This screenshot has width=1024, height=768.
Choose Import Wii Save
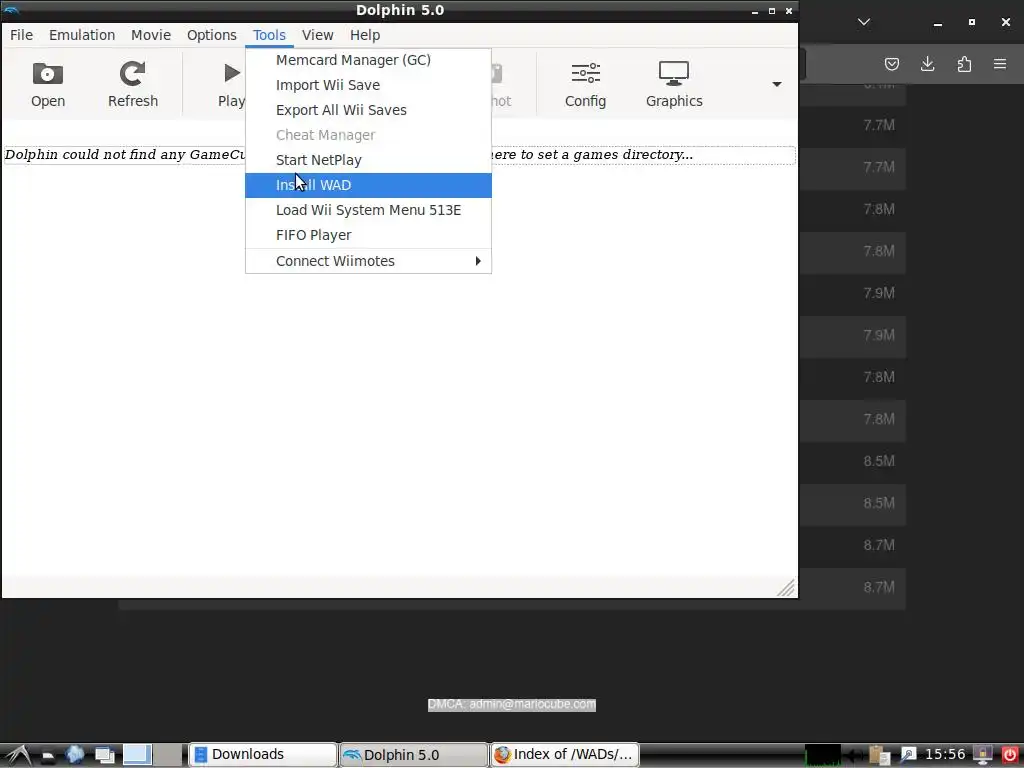pyautogui.click(x=368, y=85)
